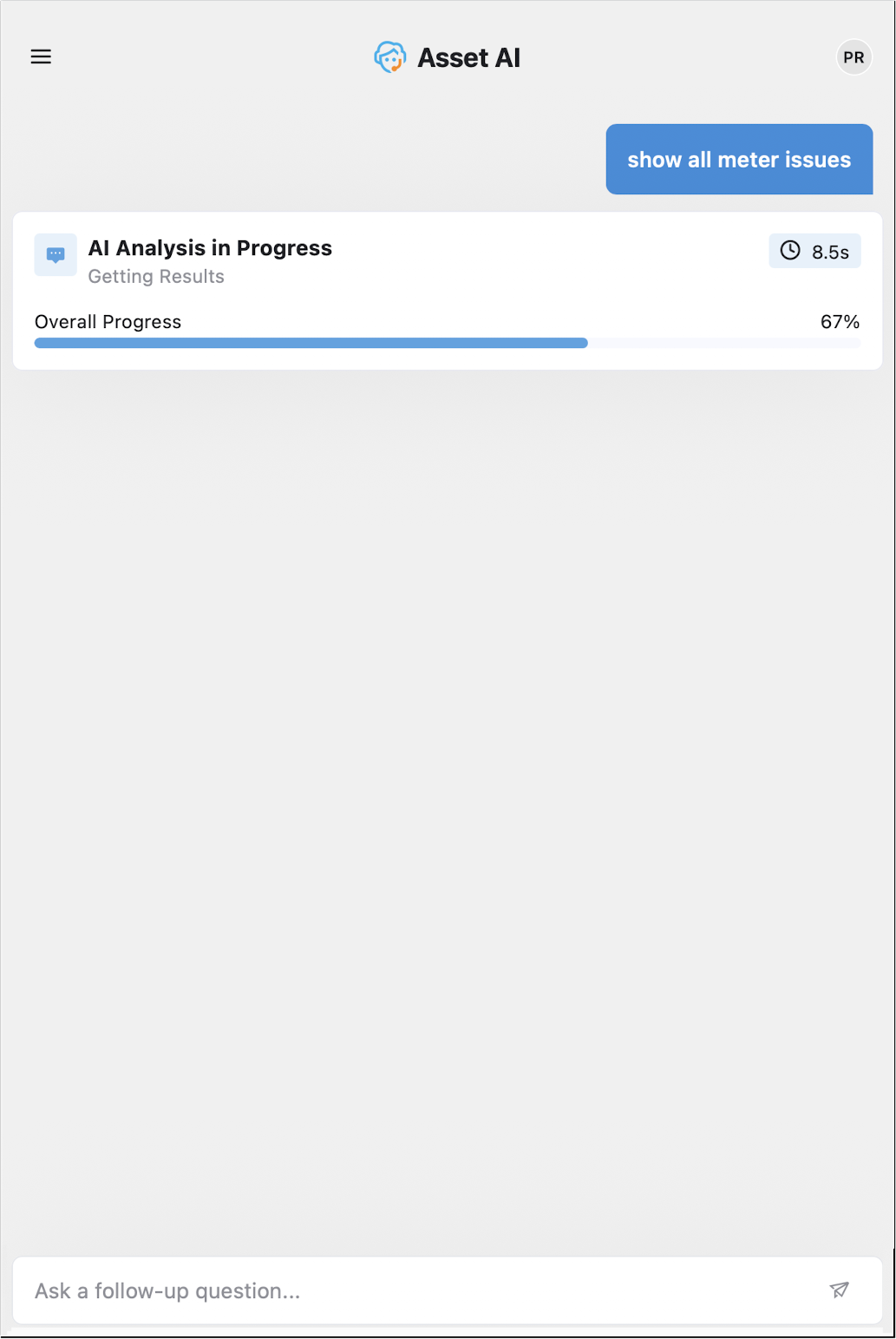Click empty chat space left of user message
This screenshot has width=896, height=1339.
304,160
